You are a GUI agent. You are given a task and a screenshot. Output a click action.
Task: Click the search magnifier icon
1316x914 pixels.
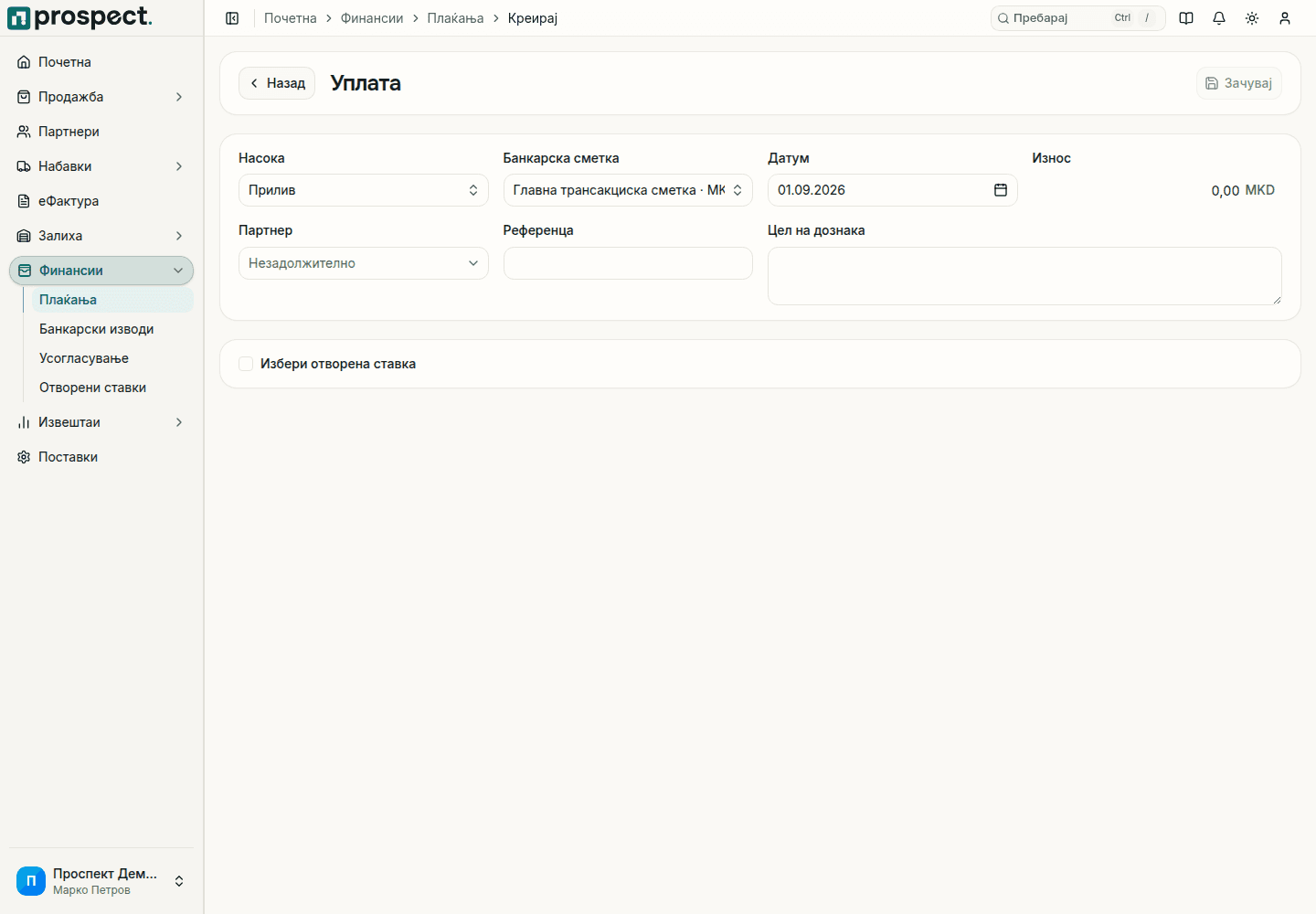1003,18
